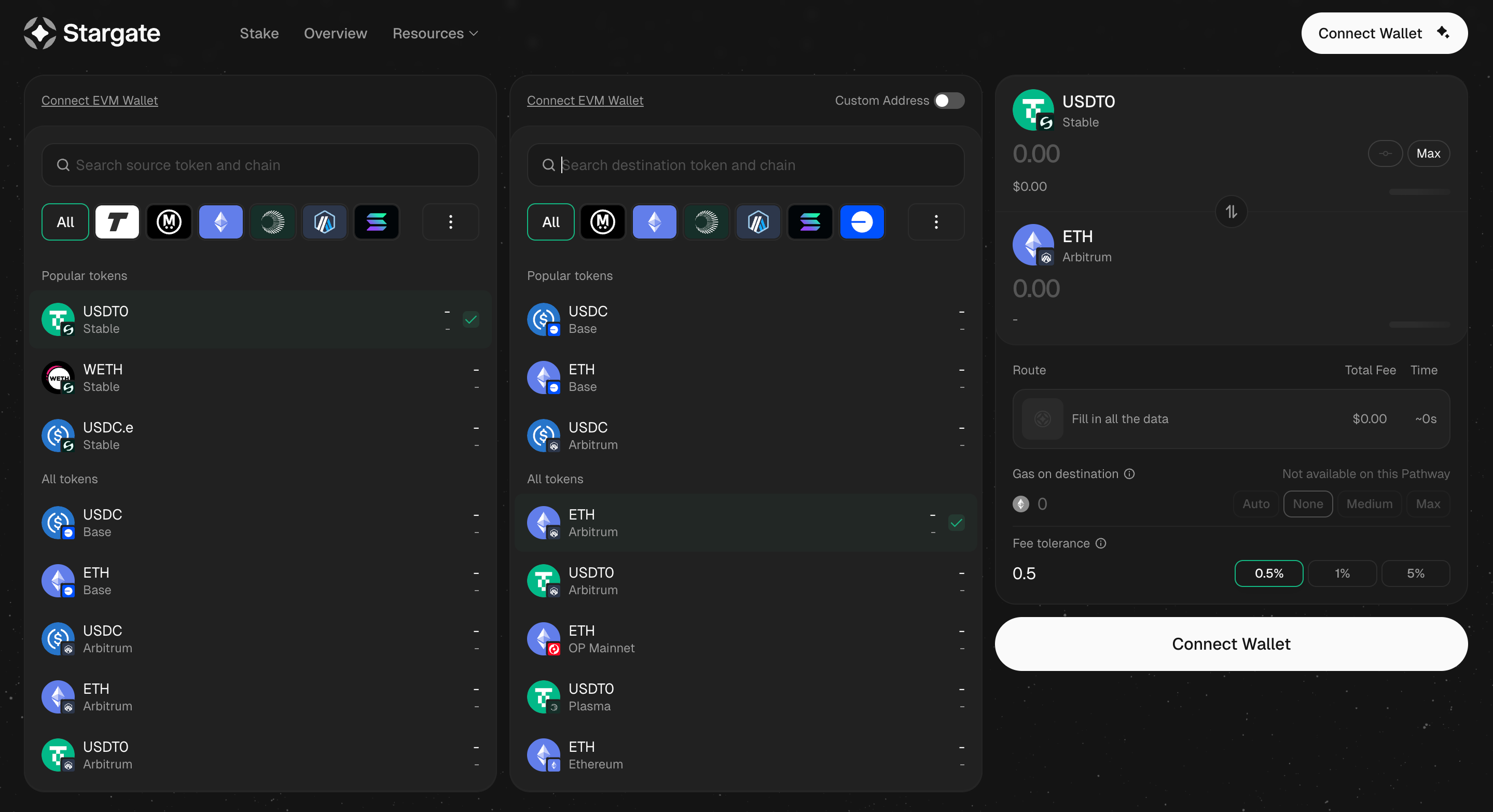This screenshot has height=812, width=1493.
Task: Filter source tokens by the Arbitrum chain icon
Action: pyautogui.click(x=325, y=222)
